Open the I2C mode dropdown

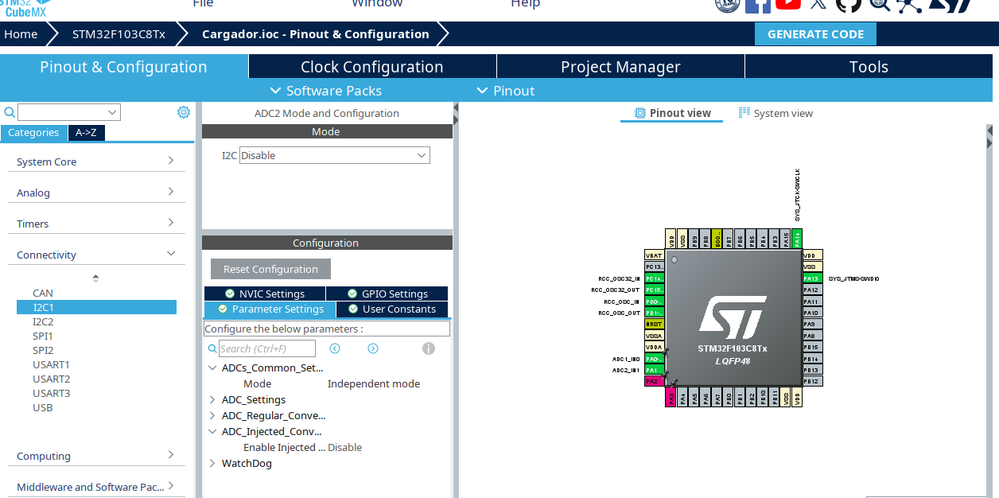[334, 155]
